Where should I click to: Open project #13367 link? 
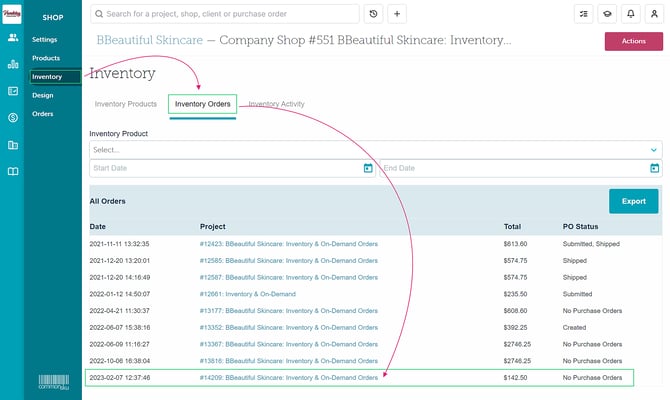point(289,344)
